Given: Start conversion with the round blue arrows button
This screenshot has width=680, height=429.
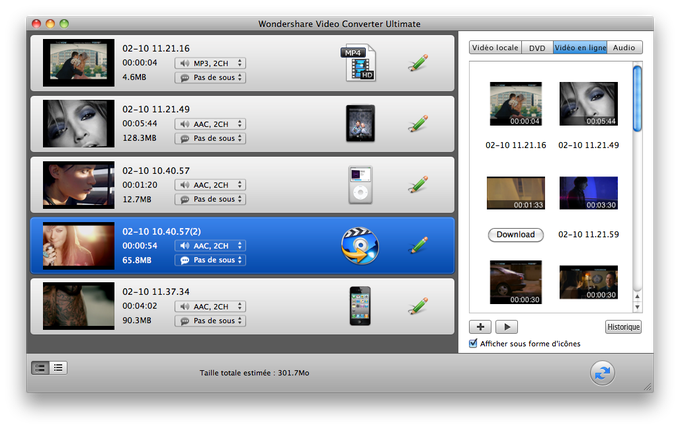Looking at the screenshot, I should (x=602, y=373).
